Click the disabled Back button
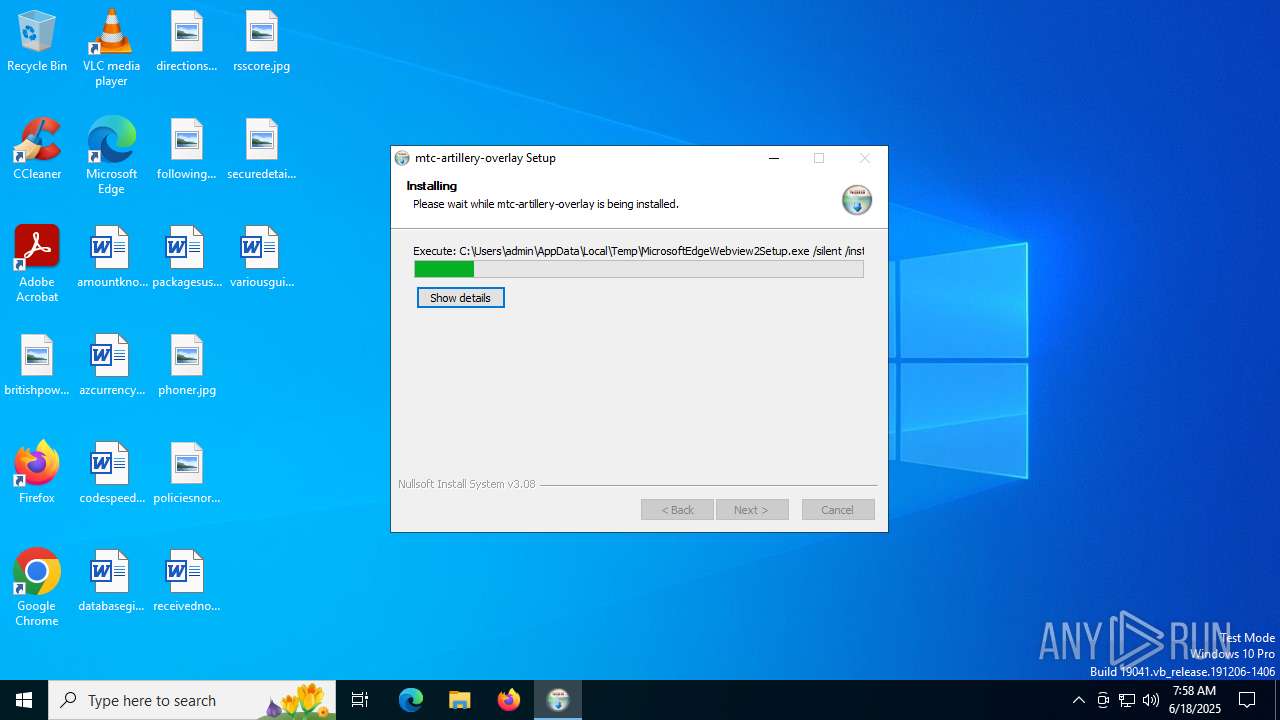The height and width of the screenshot is (720, 1280). pos(677,510)
